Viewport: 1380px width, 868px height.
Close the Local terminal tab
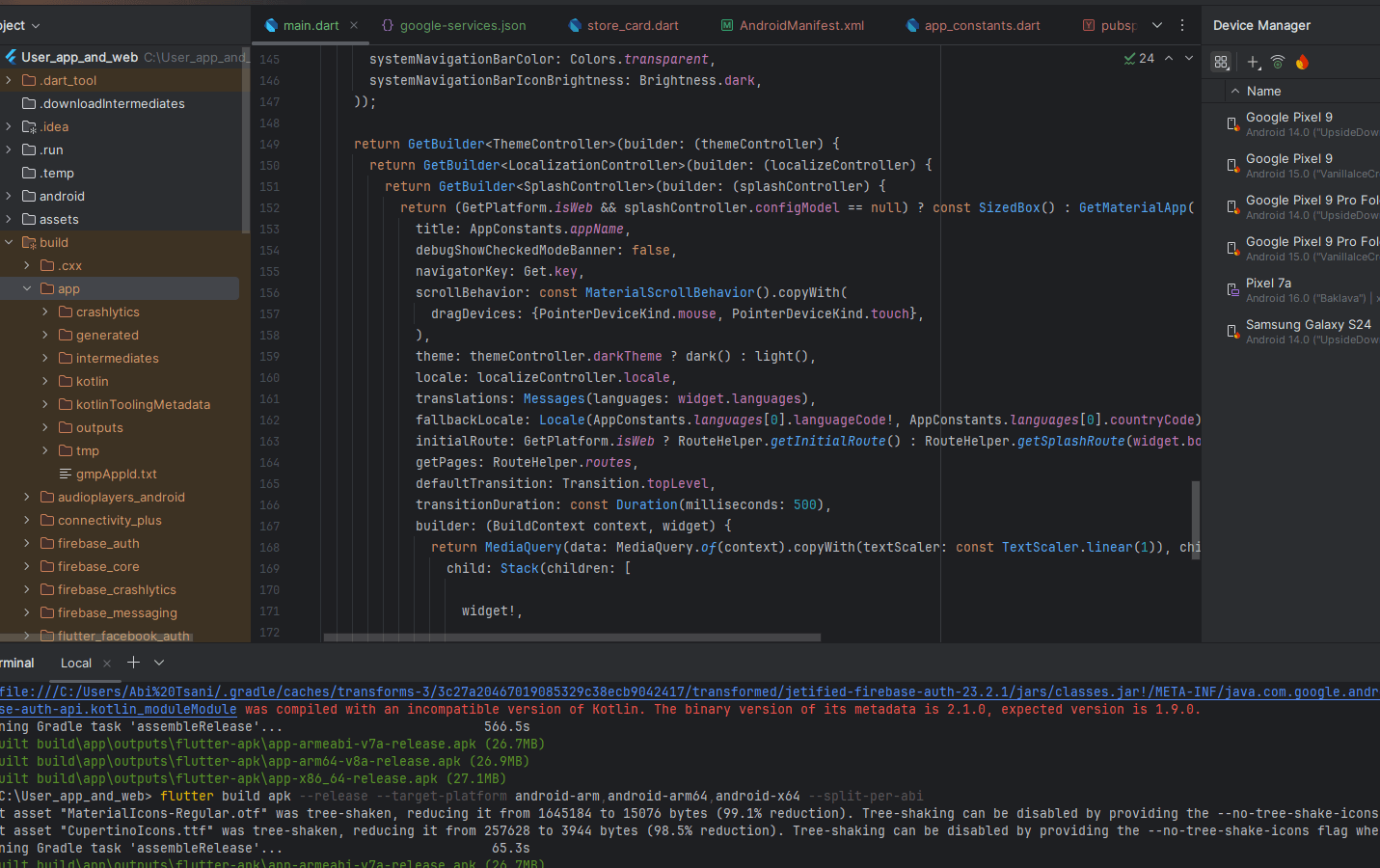point(107,664)
